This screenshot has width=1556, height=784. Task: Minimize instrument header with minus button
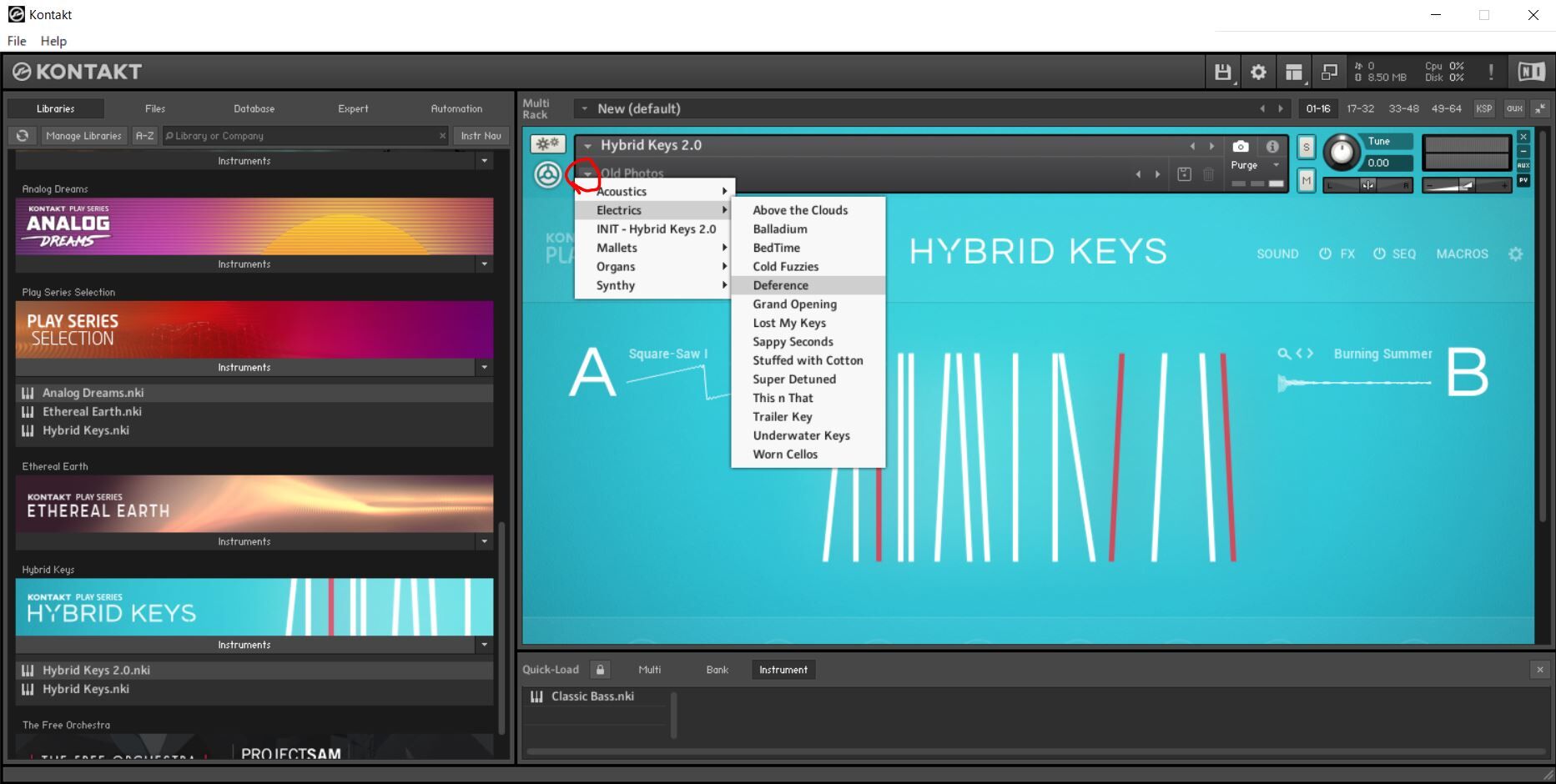pos(1523,151)
